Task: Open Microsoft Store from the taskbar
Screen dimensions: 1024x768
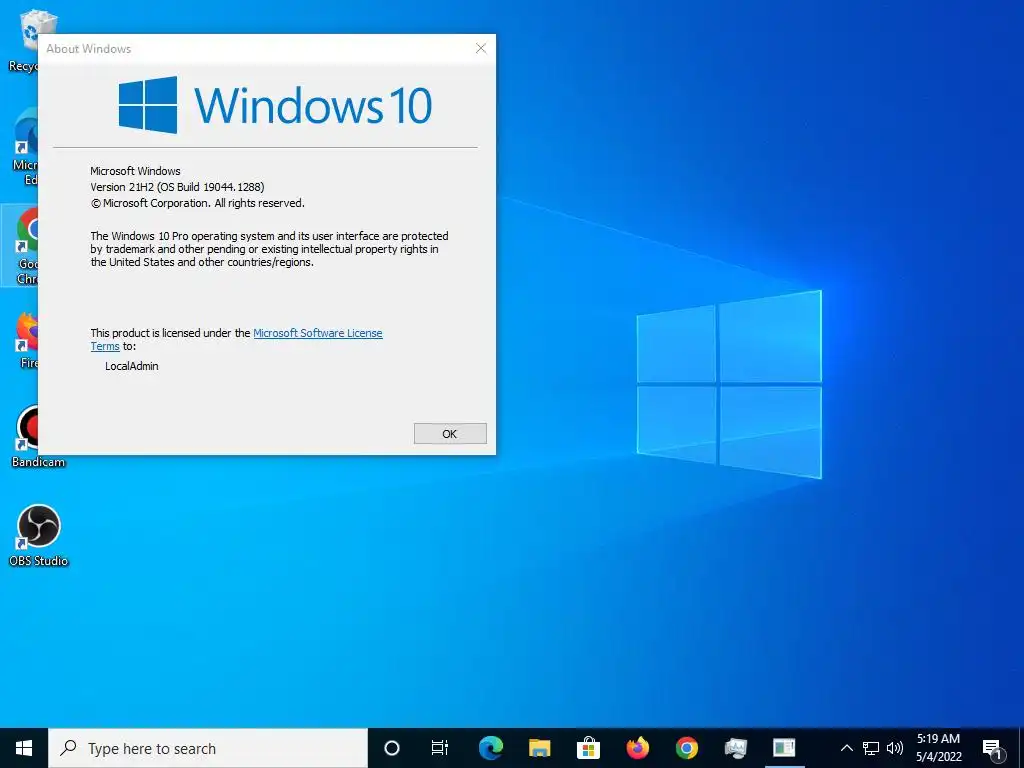Action: point(588,748)
